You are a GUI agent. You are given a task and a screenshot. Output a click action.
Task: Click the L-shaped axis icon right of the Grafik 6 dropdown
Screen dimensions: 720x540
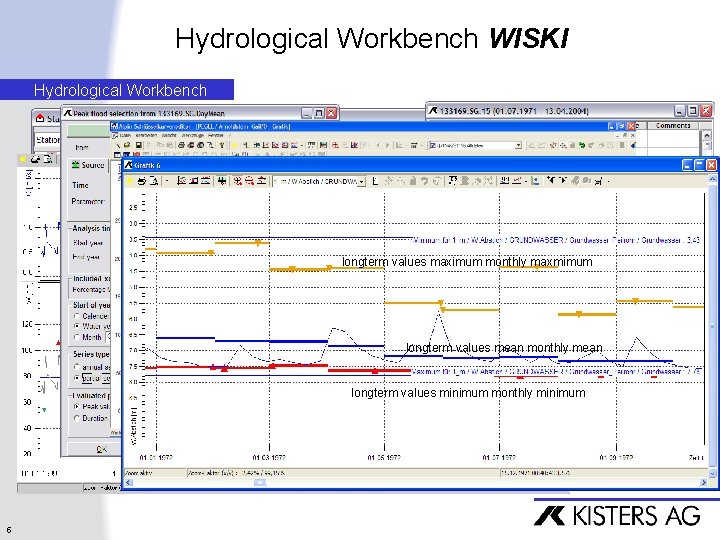(x=375, y=181)
